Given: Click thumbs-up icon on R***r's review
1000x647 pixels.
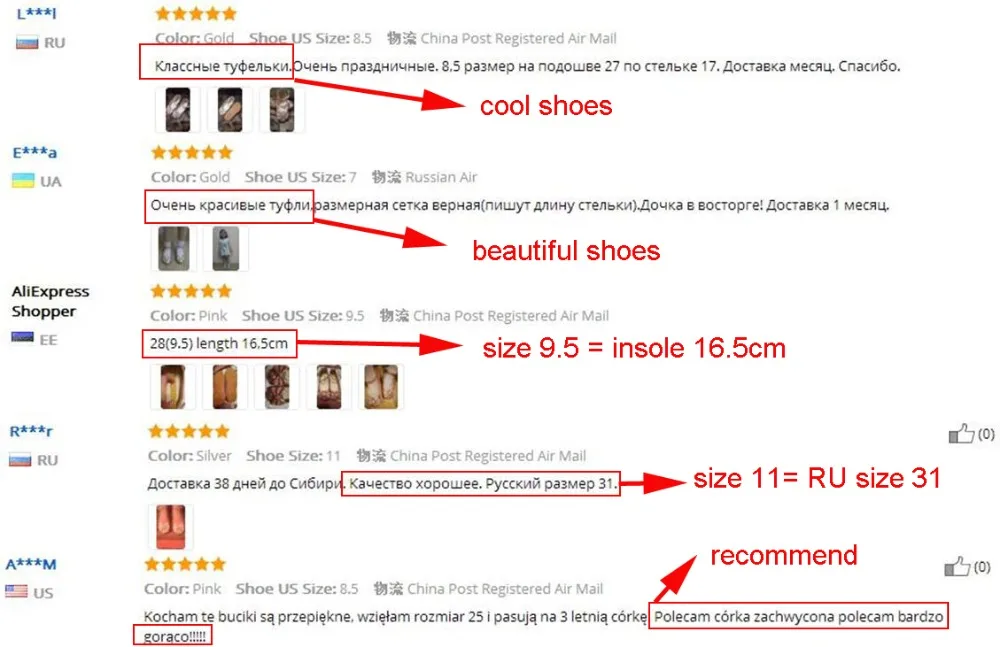Looking at the screenshot, I should (961, 434).
